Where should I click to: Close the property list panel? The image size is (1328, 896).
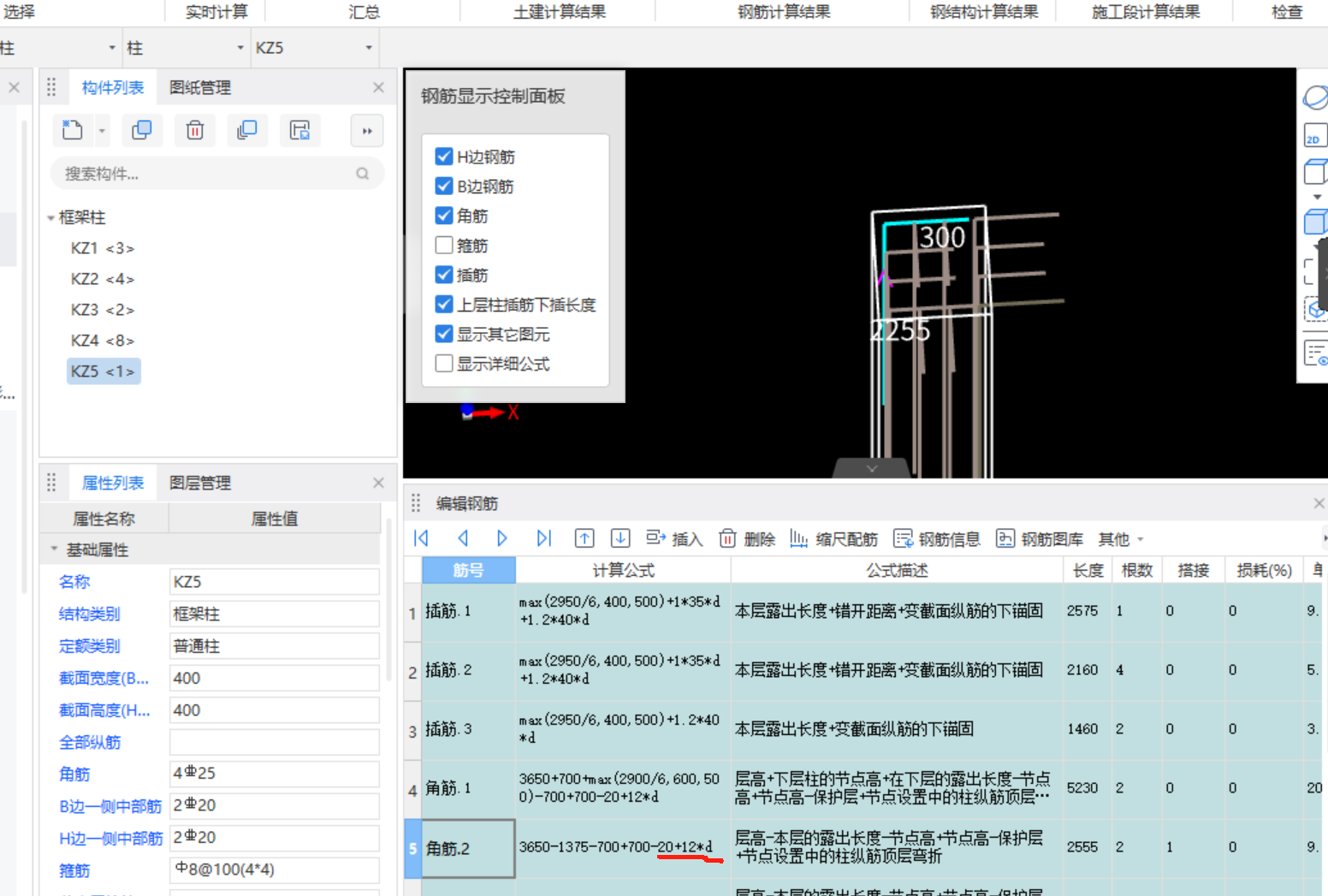pyautogui.click(x=379, y=483)
